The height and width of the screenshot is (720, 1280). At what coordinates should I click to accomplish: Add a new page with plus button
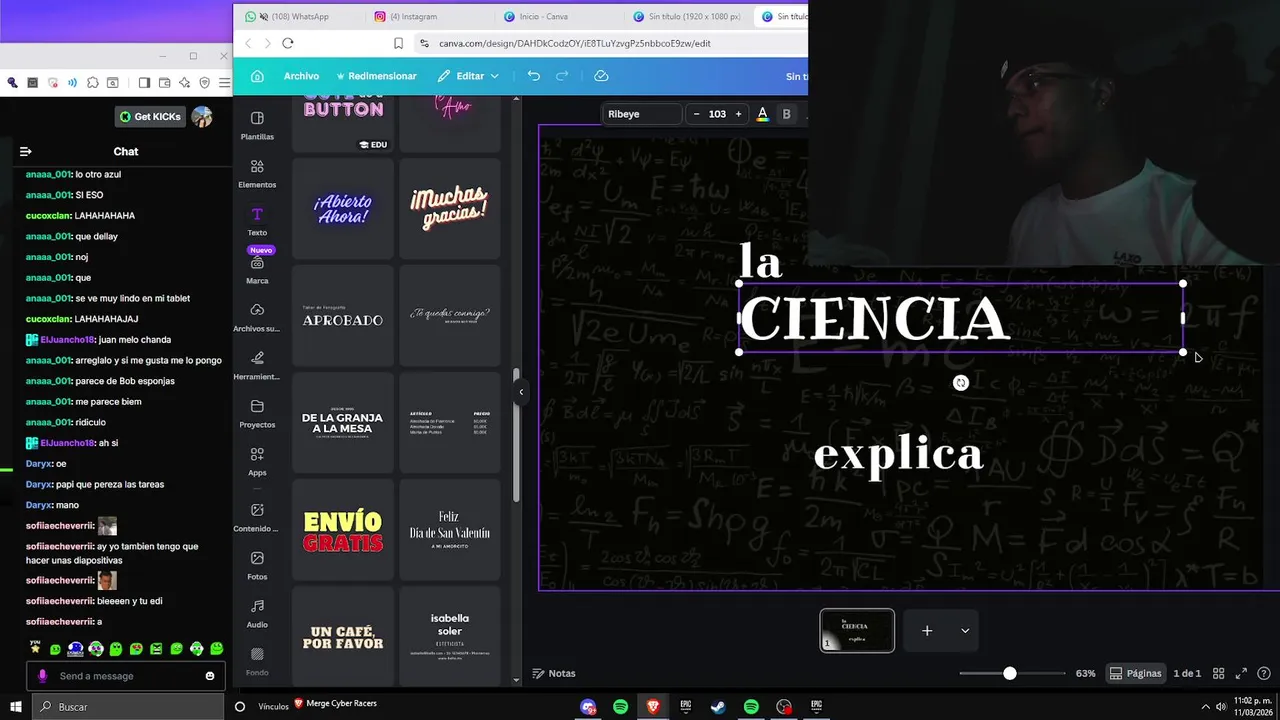pos(927,631)
